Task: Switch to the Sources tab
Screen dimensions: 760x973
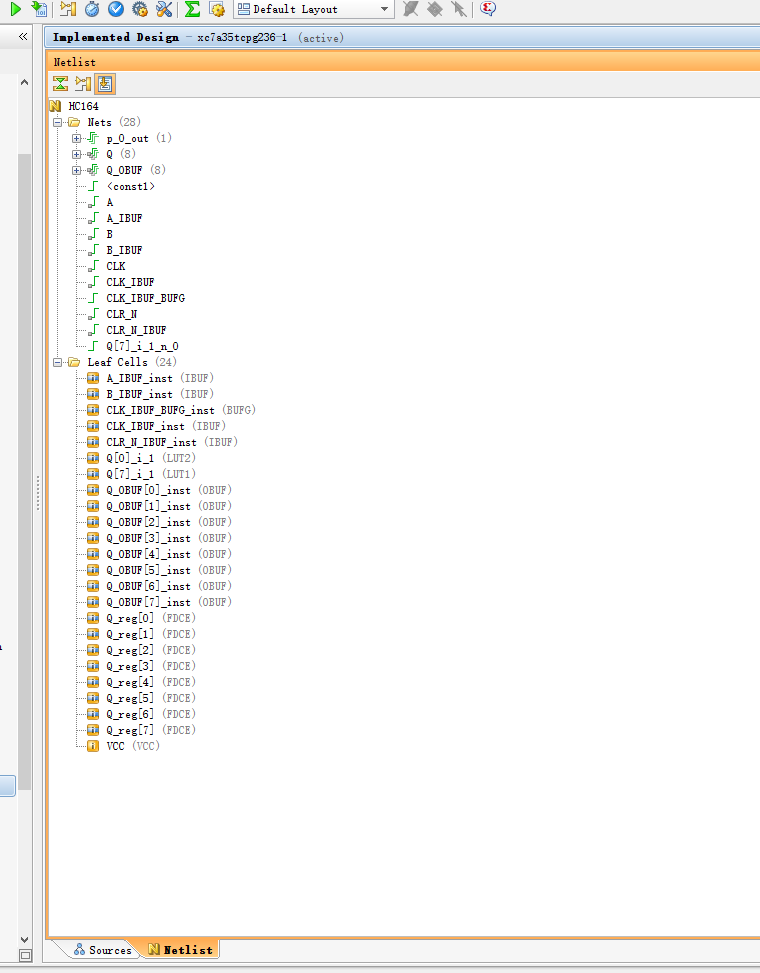Action: pos(103,949)
